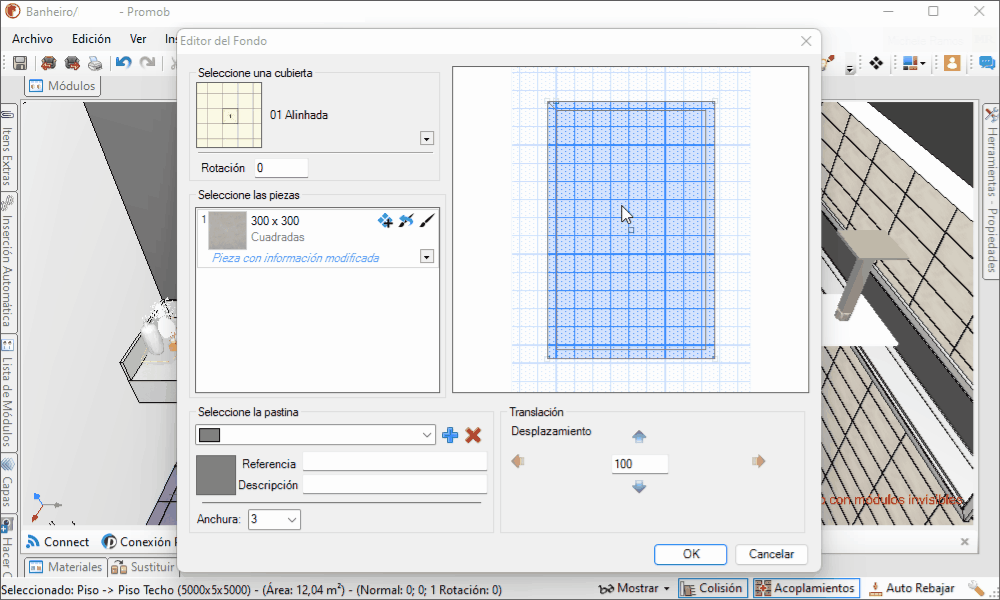Viewport: 1000px width, 600px height.
Task: Click the brush icon for 300 x 300
Action: click(427, 221)
